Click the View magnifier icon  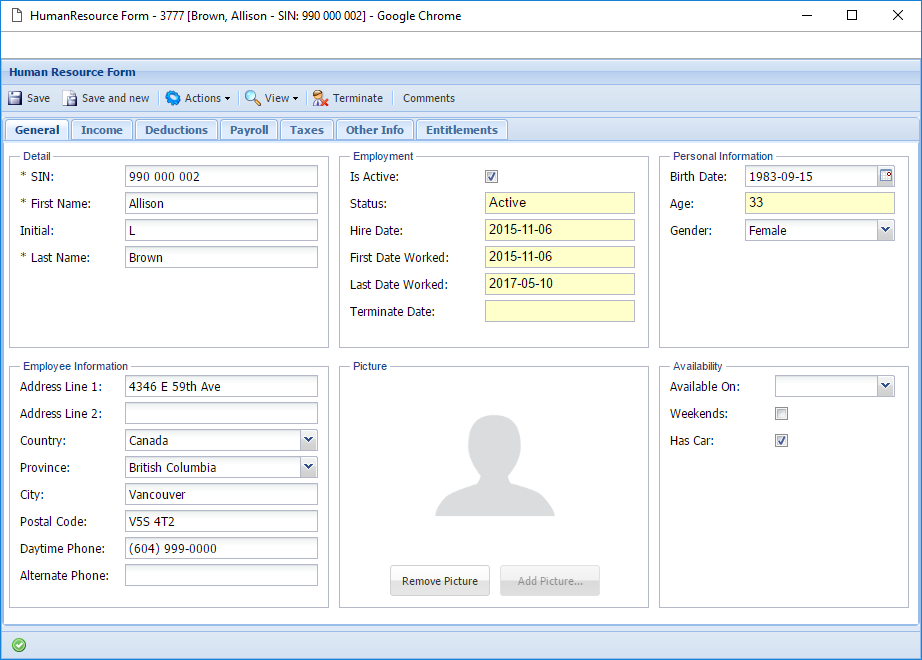[x=253, y=98]
